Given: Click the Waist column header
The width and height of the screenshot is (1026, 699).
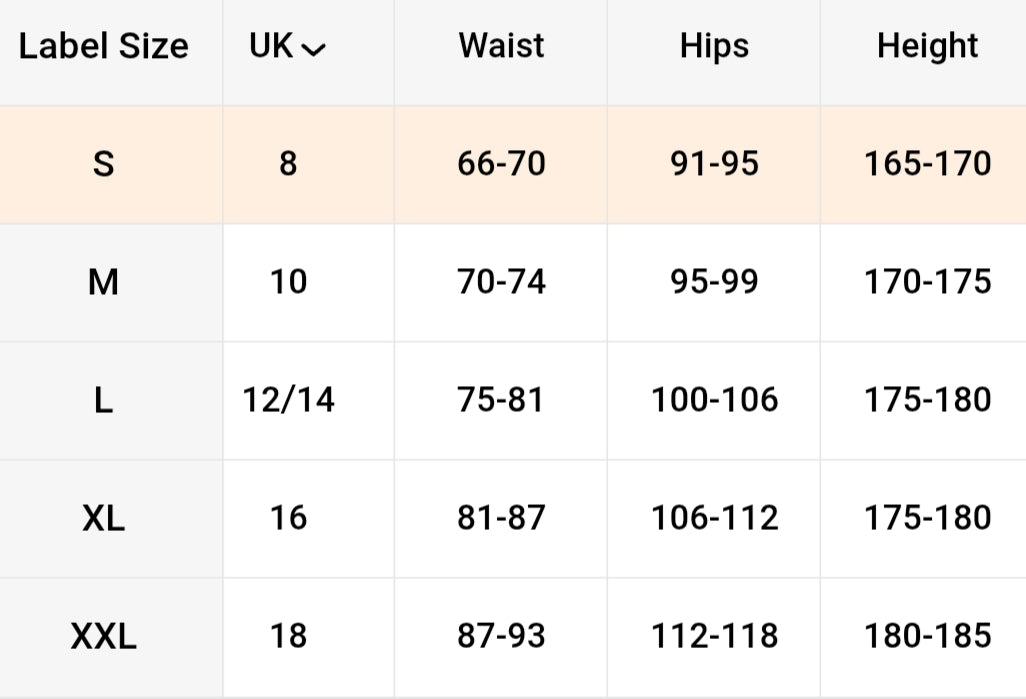Looking at the screenshot, I should coord(501,46).
